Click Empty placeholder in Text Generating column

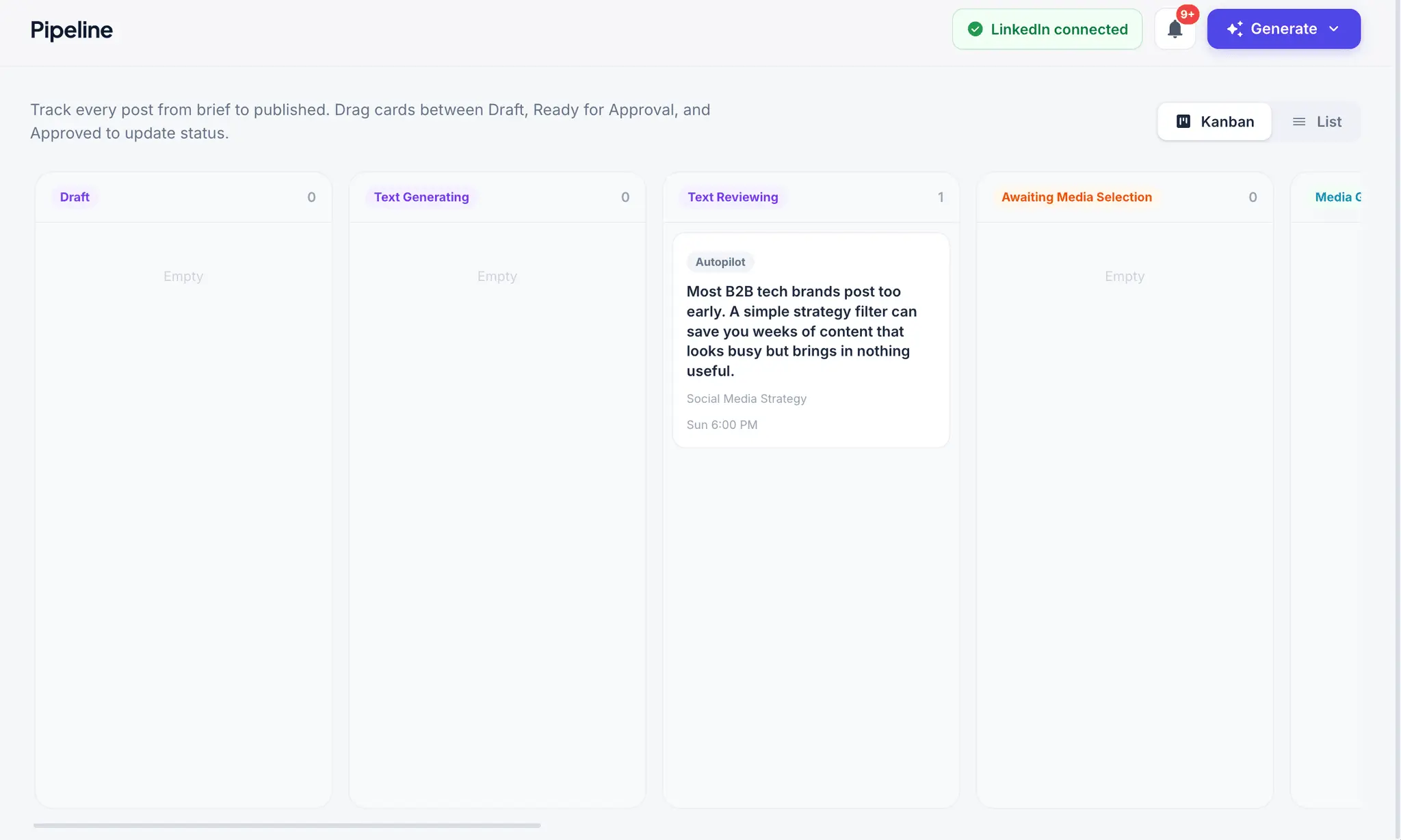point(497,276)
